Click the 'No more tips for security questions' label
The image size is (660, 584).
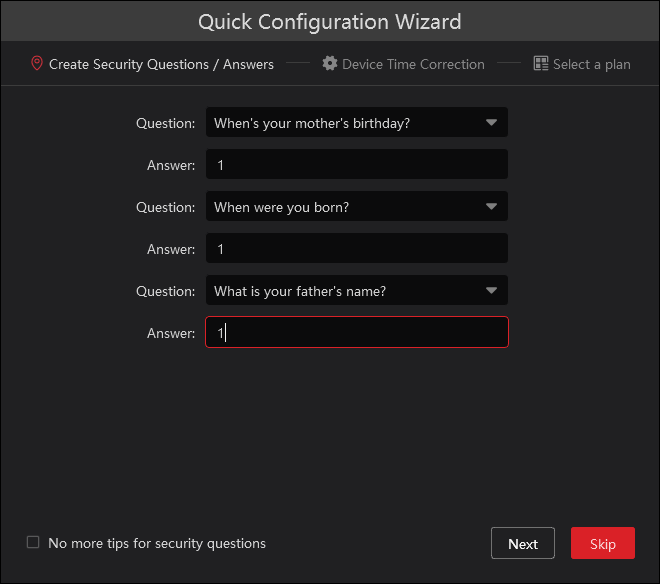click(157, 543)
